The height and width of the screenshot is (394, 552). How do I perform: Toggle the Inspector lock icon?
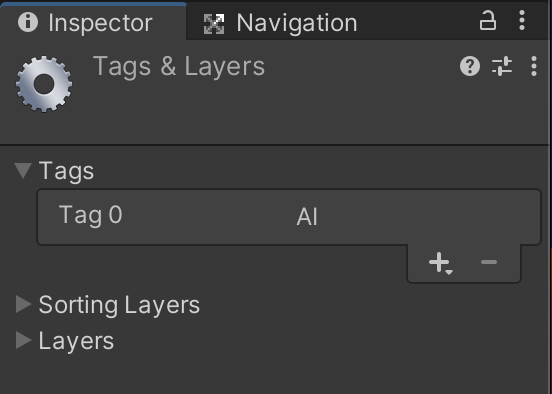pyautogui.click(x=488, y=21)
